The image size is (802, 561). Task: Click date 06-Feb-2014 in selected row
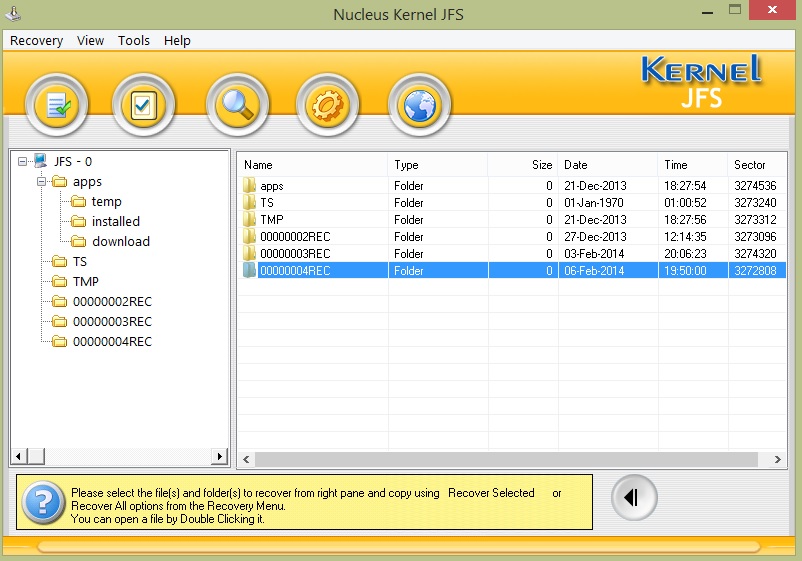(x=594, y=271)
